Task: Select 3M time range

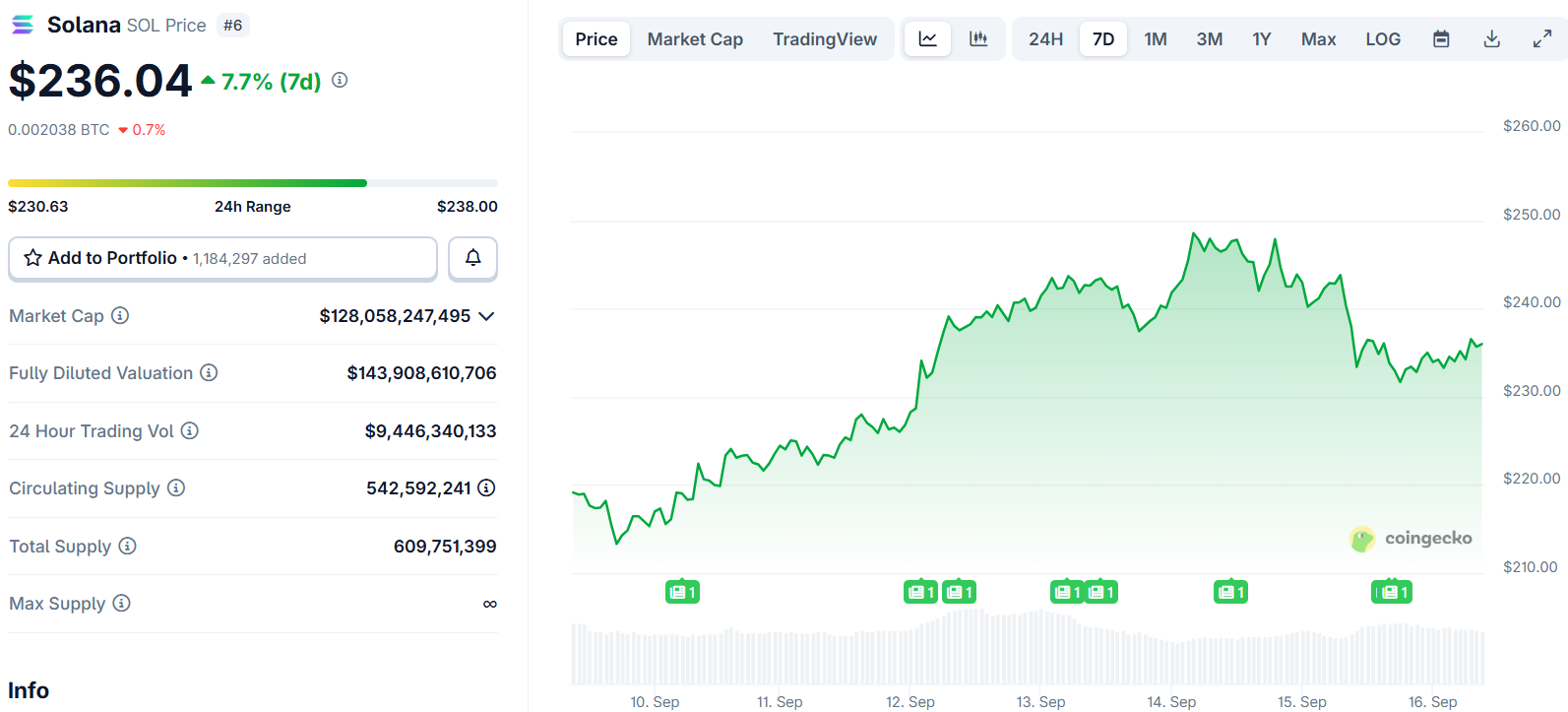Action: pyautogui.click(x=1210, y=39)
